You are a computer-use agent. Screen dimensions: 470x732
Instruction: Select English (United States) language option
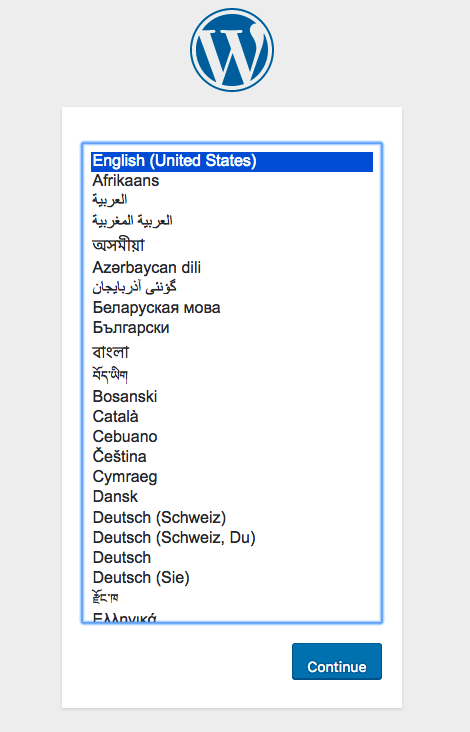232,161
